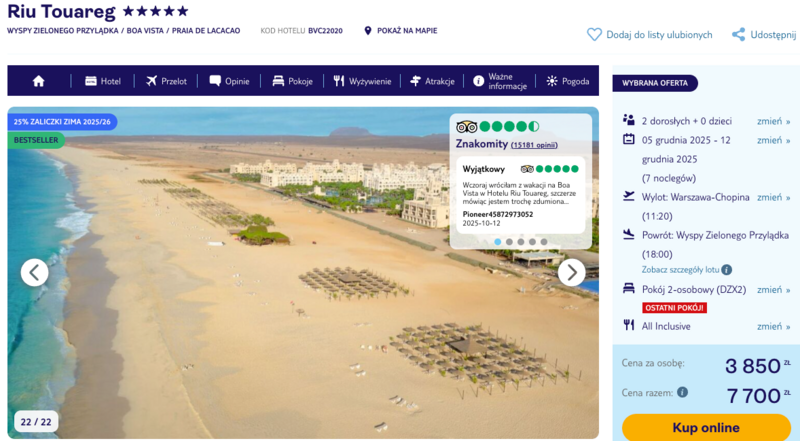Expand zmień for All Inclusive board
Screen dimensions: 800x441
773,326
